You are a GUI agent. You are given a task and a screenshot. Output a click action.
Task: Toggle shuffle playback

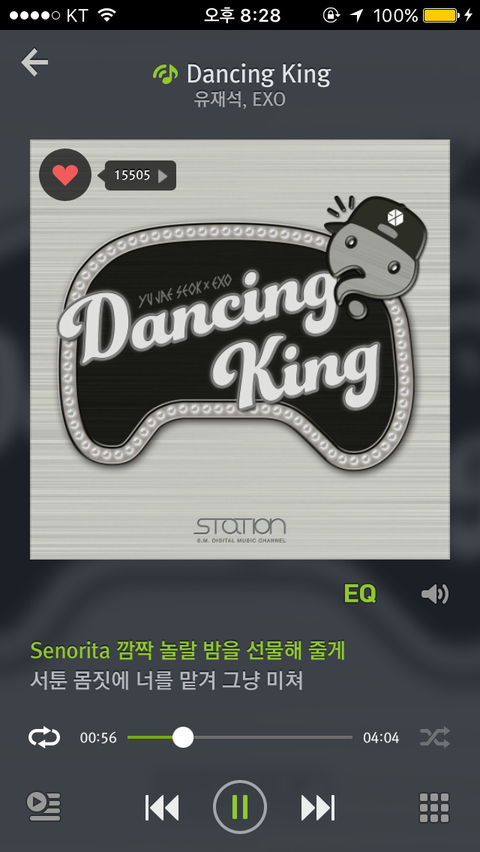pyautogui.click(x=435, y=737)
